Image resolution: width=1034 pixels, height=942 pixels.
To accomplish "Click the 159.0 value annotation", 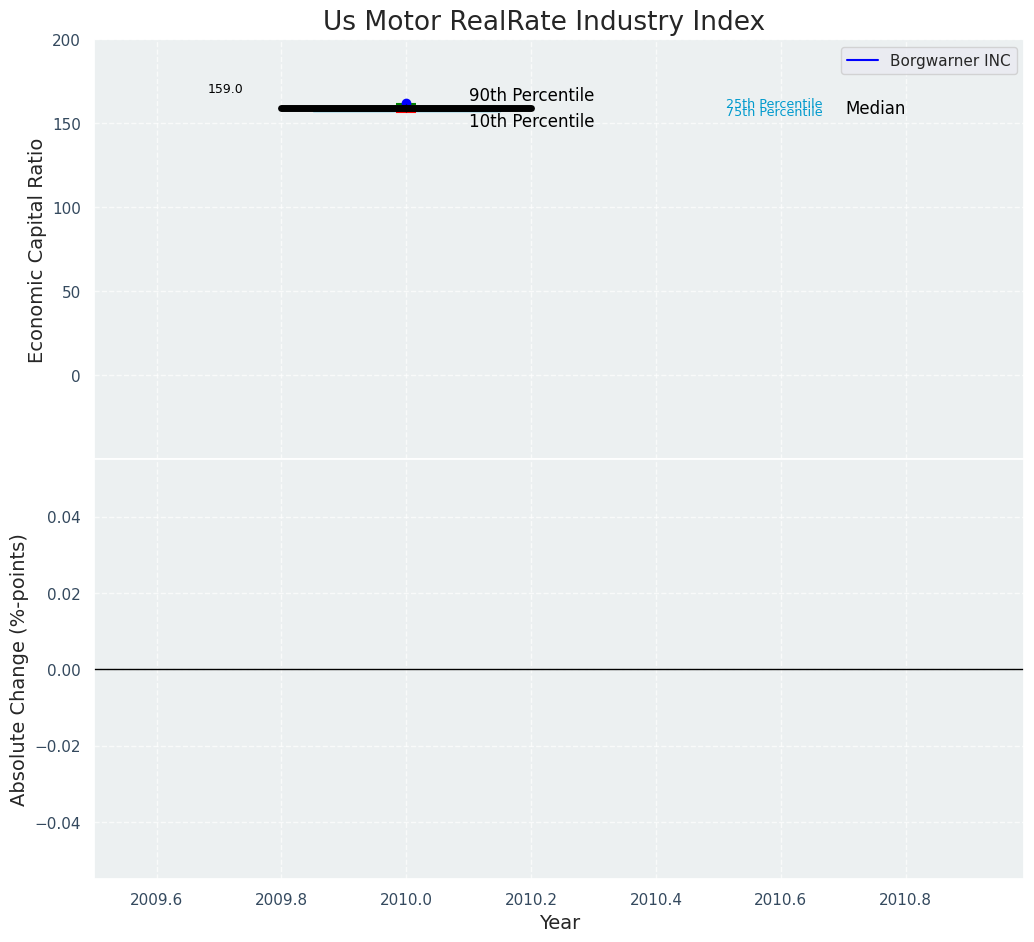I will (225, 89).
